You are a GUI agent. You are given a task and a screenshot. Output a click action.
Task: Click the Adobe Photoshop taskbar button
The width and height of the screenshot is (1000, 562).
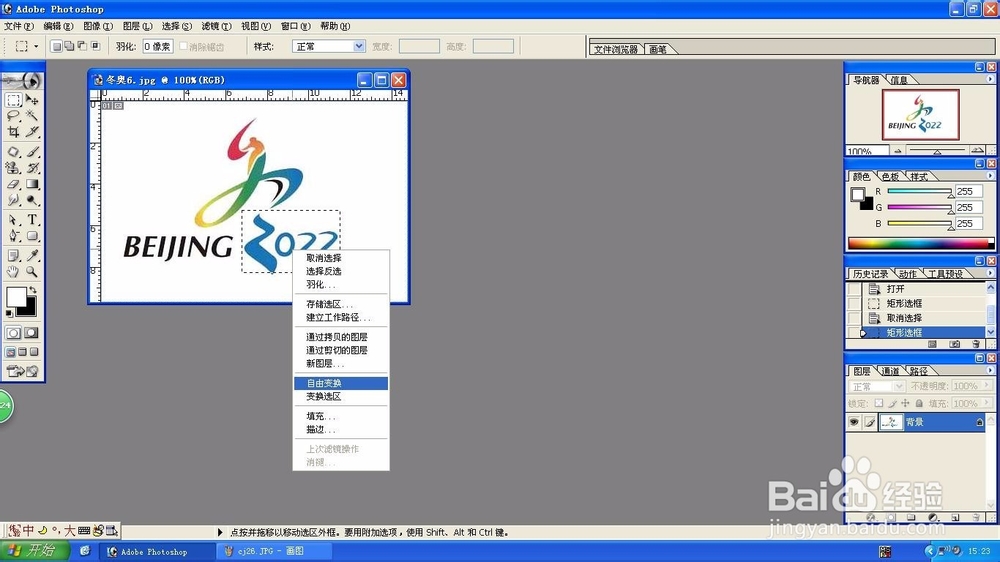pos(157,551)
